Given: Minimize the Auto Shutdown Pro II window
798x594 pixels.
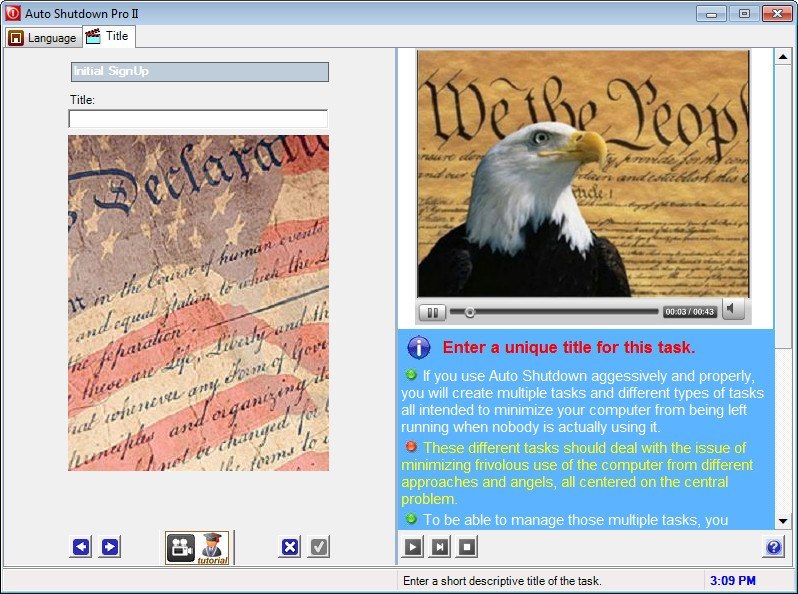Looking at the screenshot, I should pyautogui.click(x=711, y=14).
